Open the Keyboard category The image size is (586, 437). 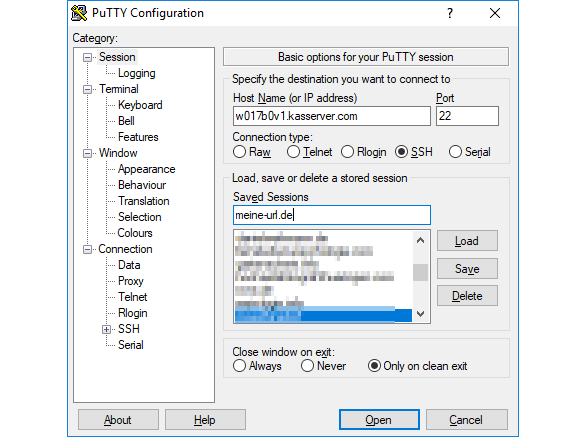click(x=140, y=105)
